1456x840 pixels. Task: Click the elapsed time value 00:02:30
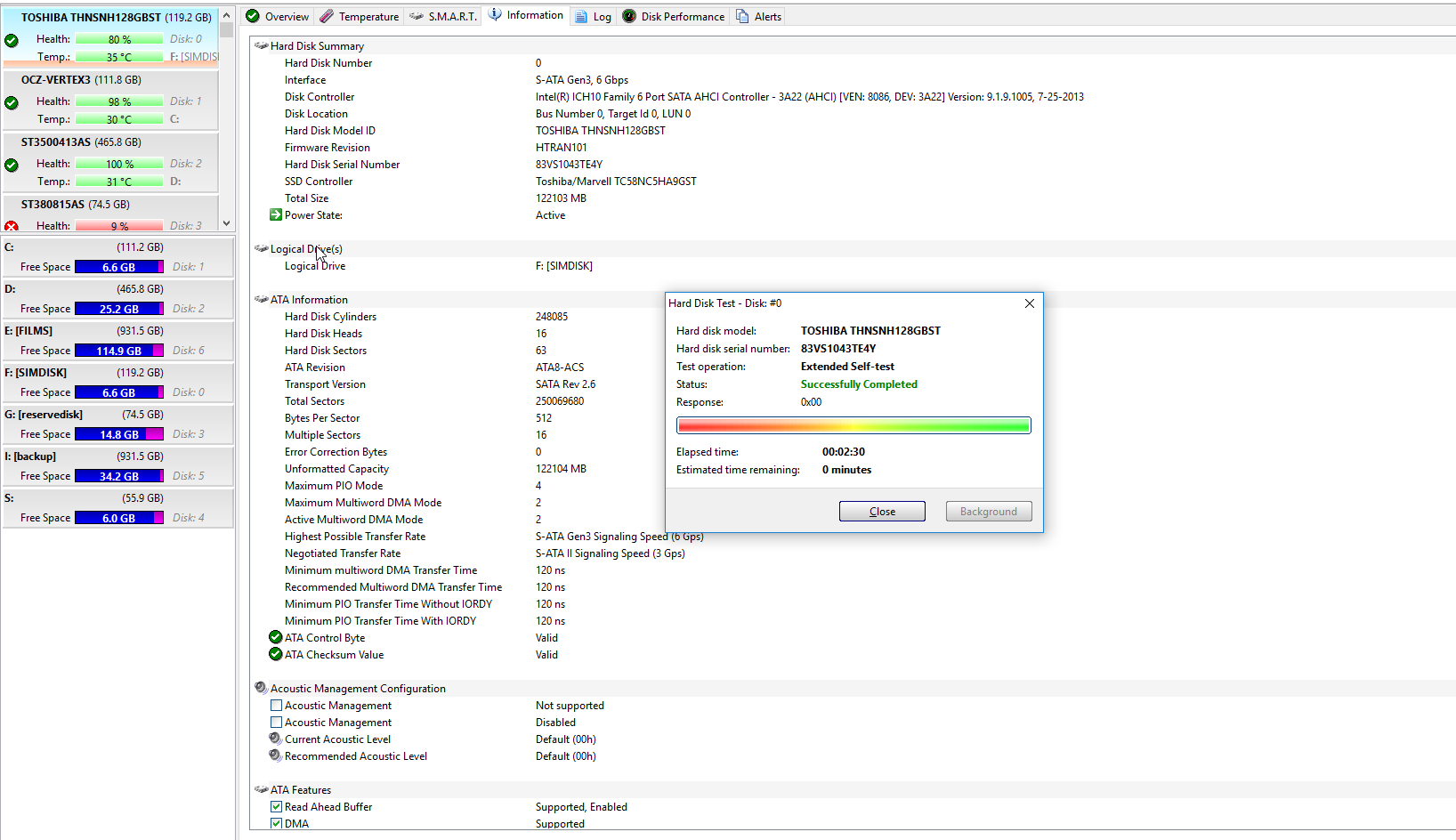tap(844, 452)
